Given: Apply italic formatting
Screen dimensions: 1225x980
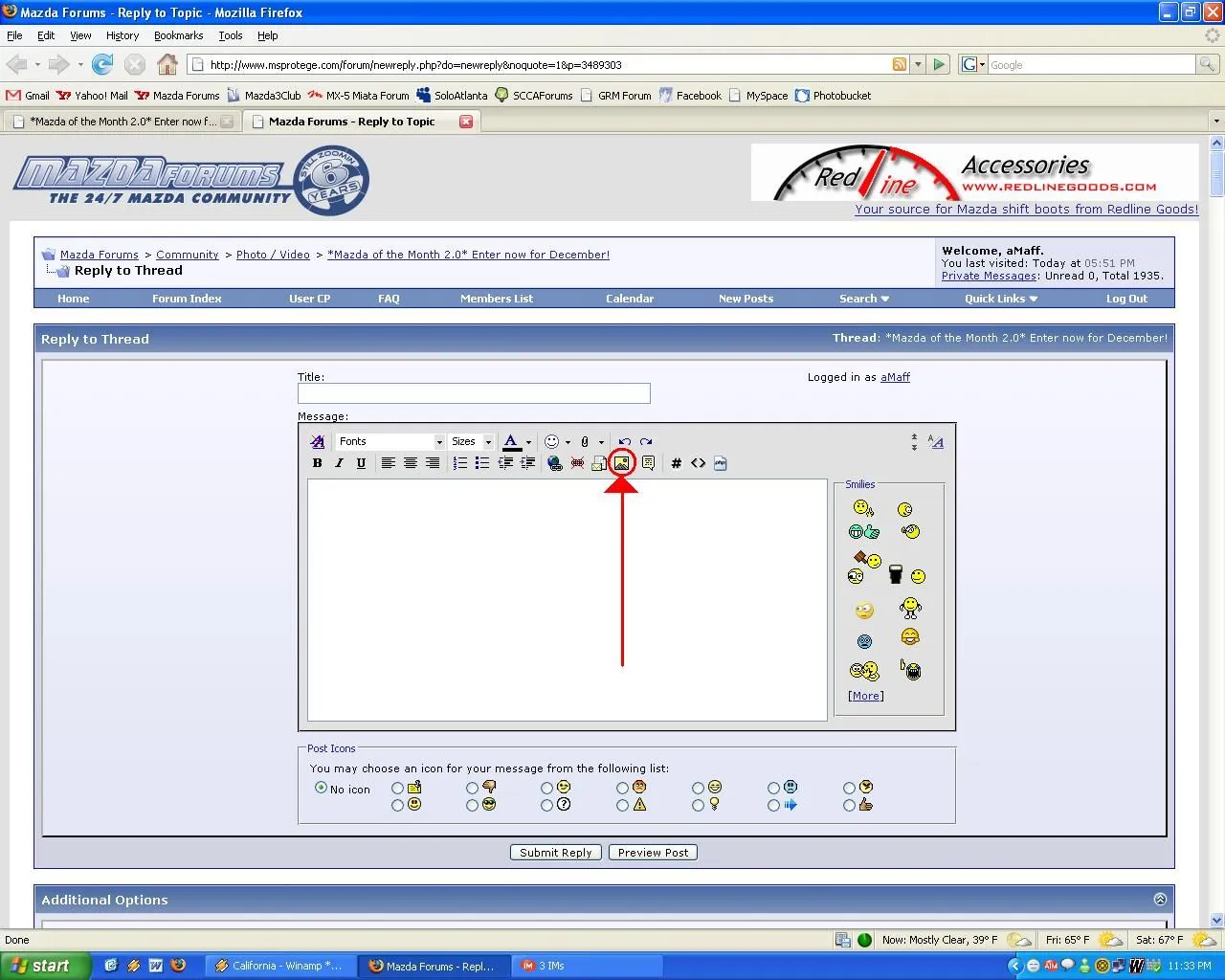Looking at the screenshot, I should pos(339,463).
